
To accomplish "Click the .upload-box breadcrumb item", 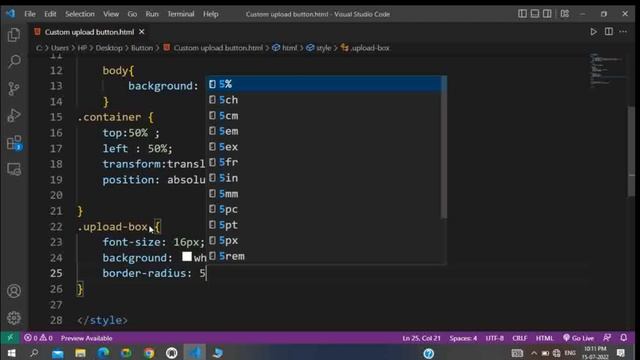I will (x=365, y=48).
